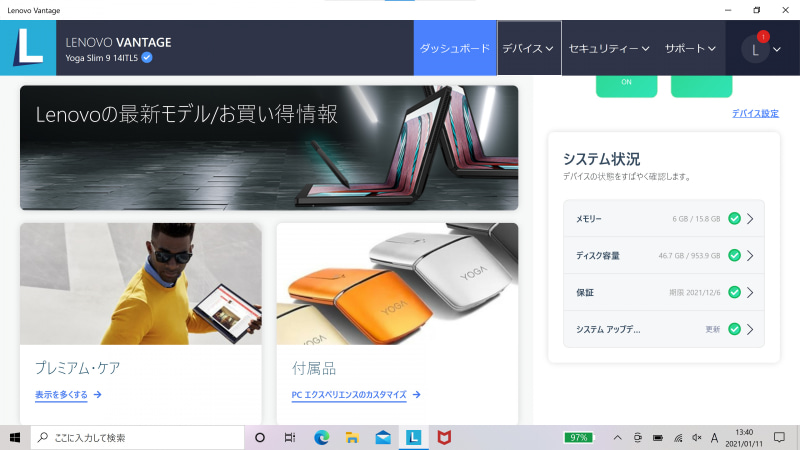This screenshot has width=800, height=450.
Task: Click the verified badge next to Yoga Slim 9
Action: pyautogui.click(x=147, y=58)
